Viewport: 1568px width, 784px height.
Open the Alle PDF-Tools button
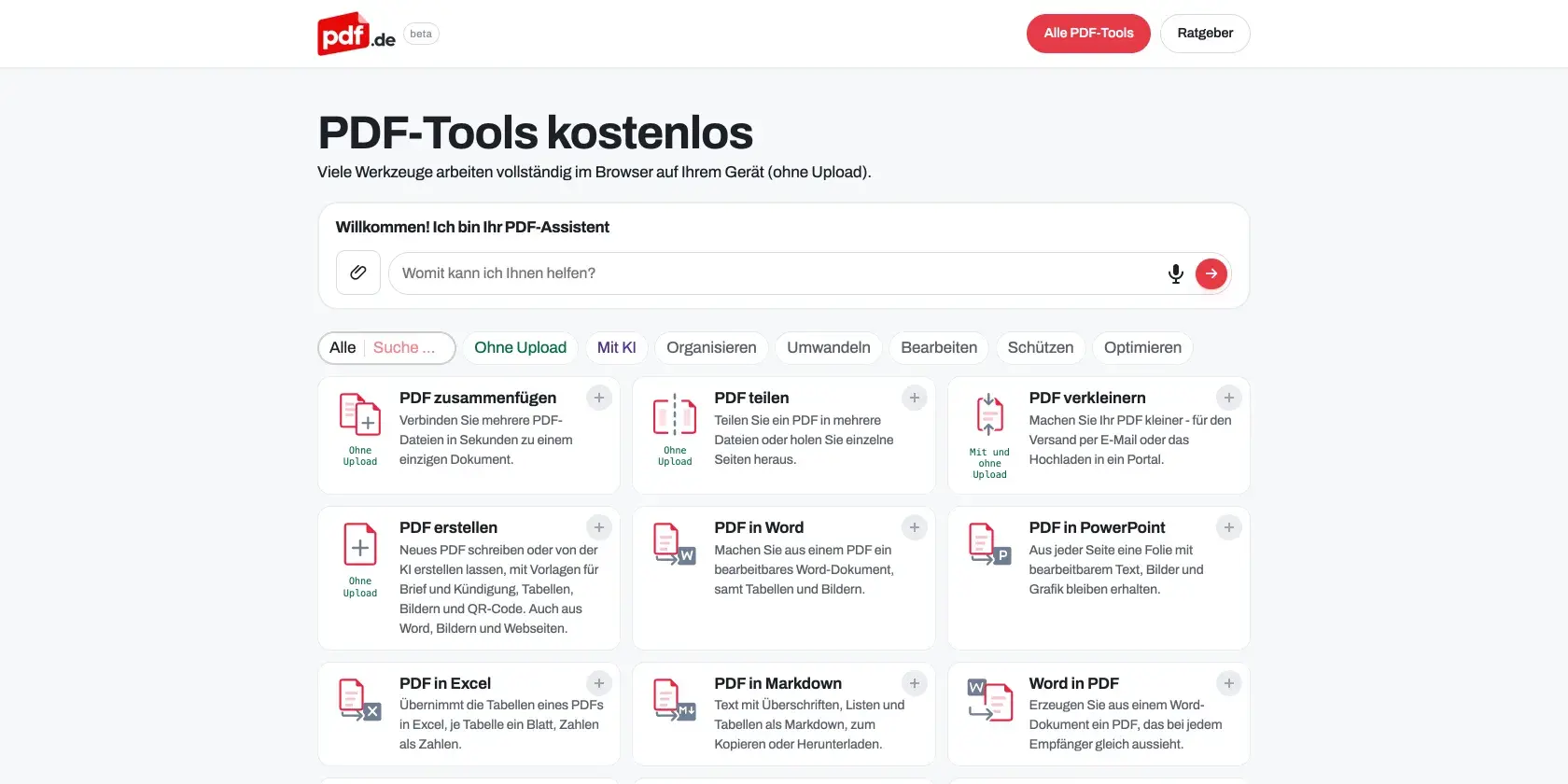1088,34
